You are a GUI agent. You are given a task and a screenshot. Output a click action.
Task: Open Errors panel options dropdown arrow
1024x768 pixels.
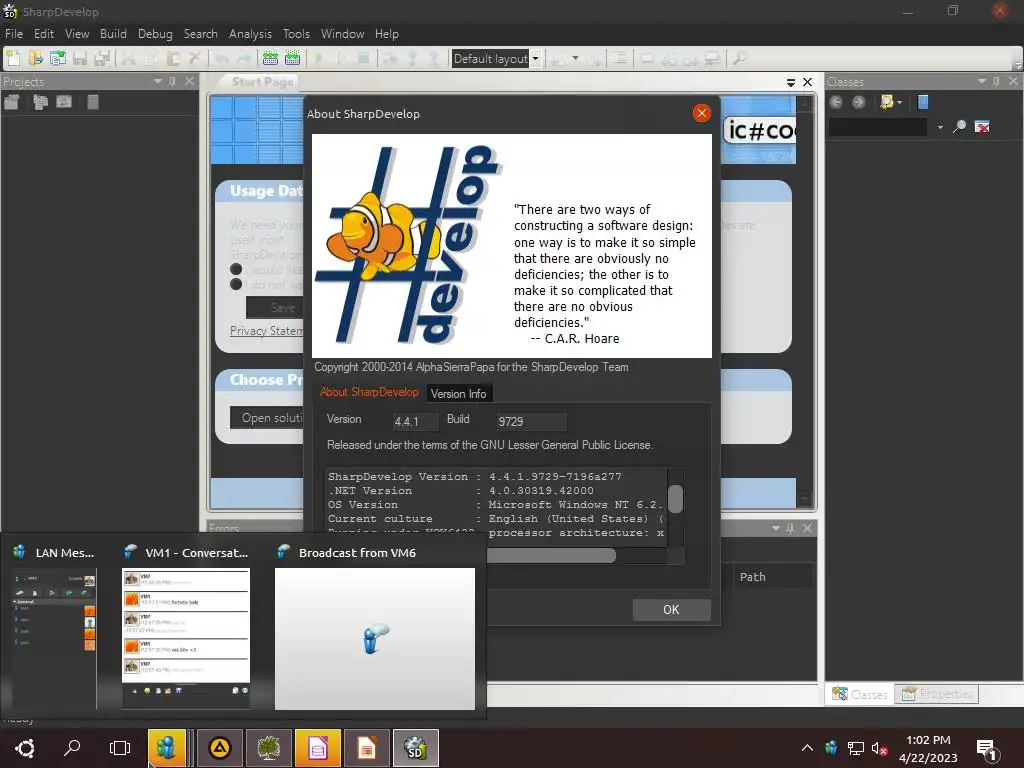[x=776, y=528]
